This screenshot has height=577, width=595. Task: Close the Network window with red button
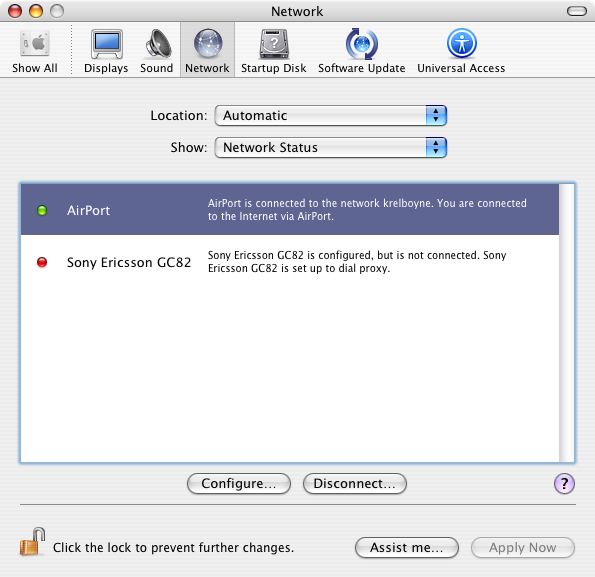coord(15,11)
